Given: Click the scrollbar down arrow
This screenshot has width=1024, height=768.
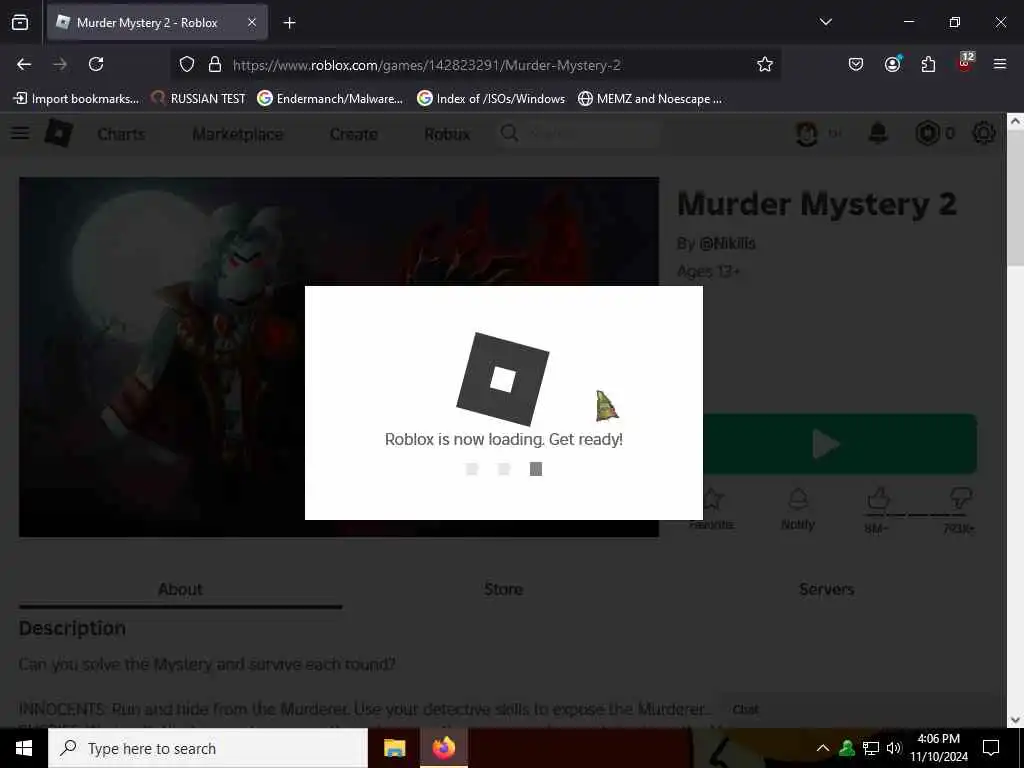Looking at the screenshot, I should 1015,720.
